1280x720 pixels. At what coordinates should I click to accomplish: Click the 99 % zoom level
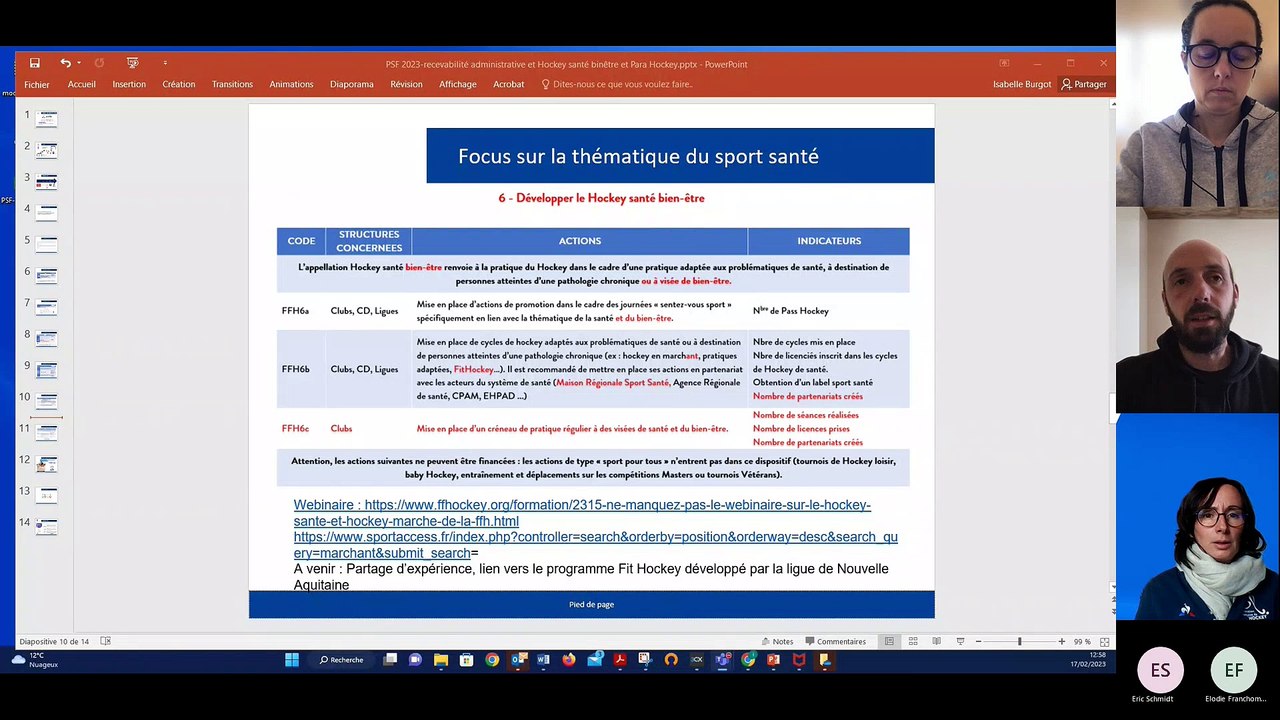pos(1082,641)
